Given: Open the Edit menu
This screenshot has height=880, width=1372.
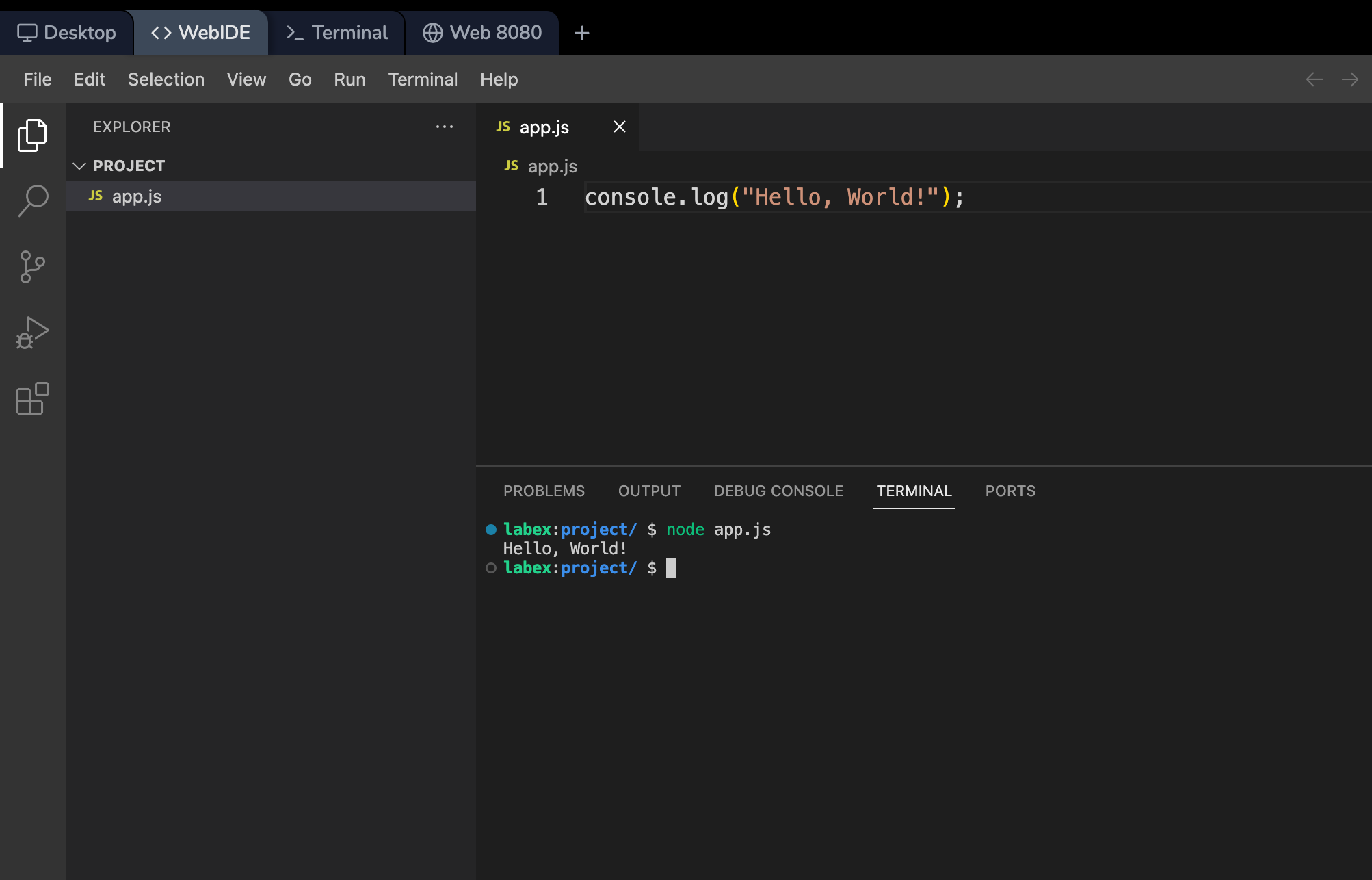Looking at the screenshot, I should (90, 79).
